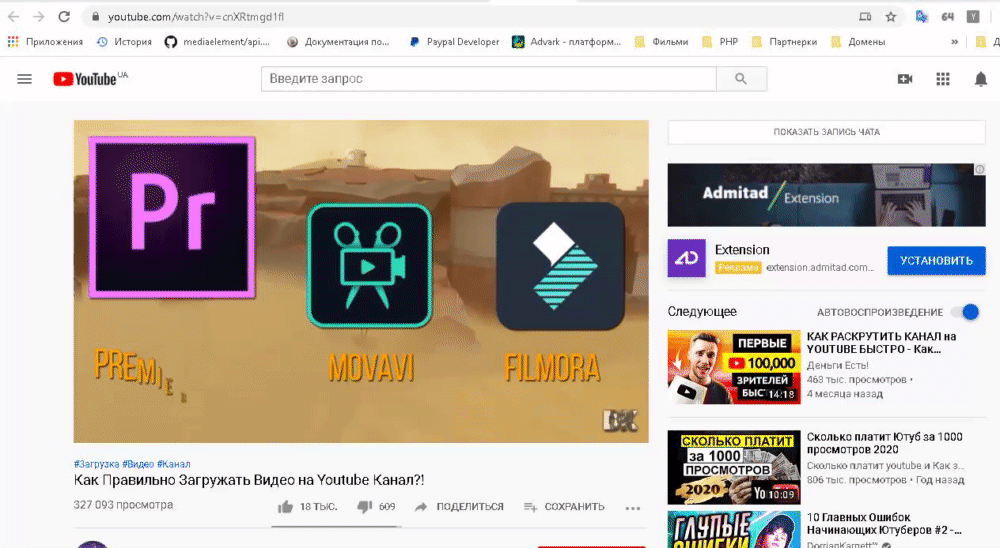1000x548 pixels.
Task: Open the YouTube apps grid icon
Action: tap(943, 79)
